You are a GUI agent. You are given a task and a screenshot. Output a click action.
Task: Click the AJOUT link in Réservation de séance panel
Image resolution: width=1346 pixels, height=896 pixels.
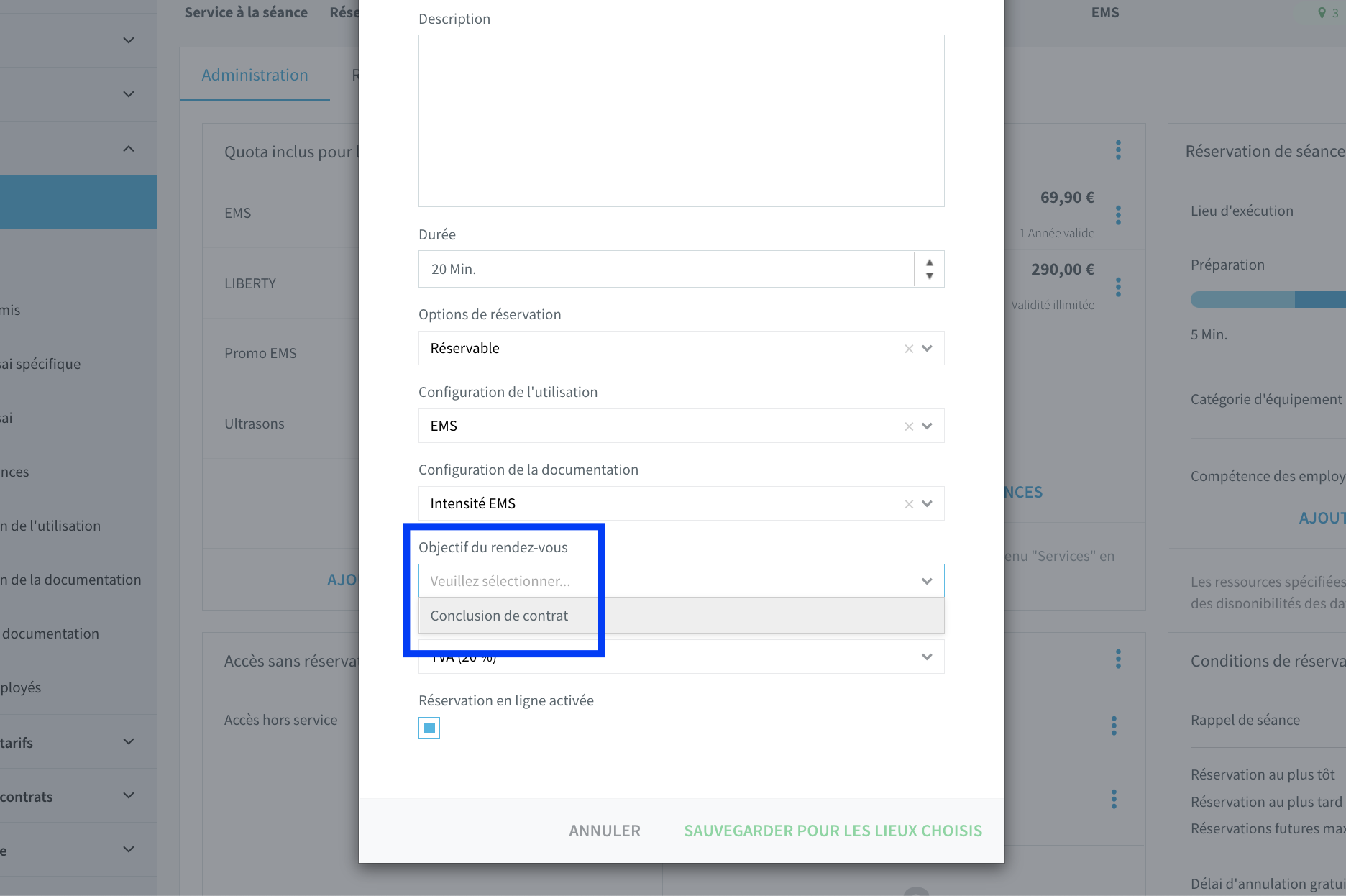[x=1322, y=518]
